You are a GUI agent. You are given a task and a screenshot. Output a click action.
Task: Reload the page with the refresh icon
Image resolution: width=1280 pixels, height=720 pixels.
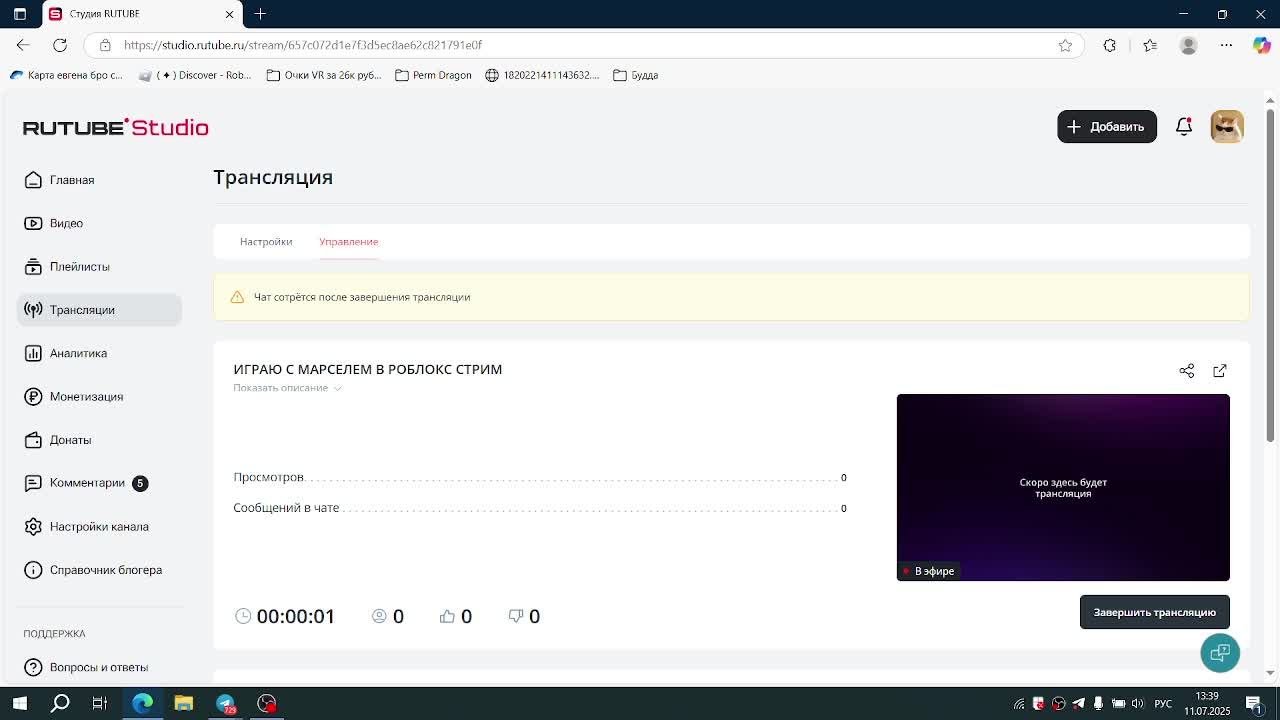coord(60,45)
